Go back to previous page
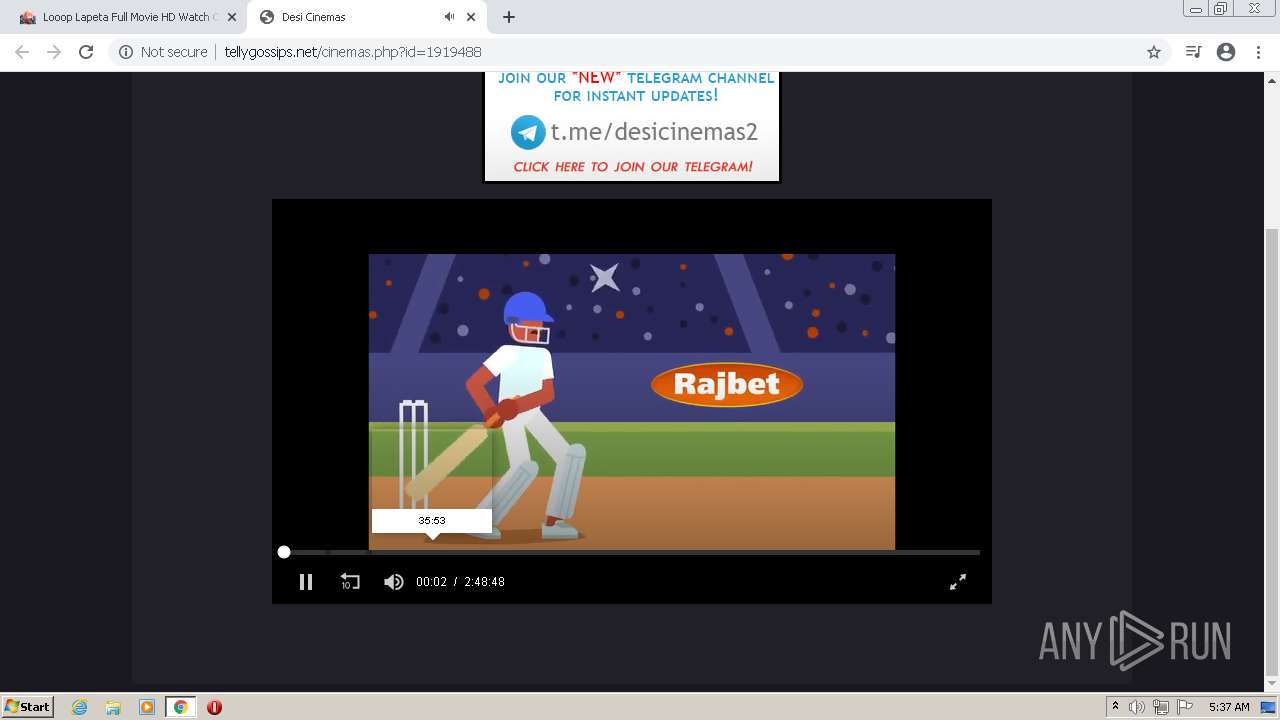 [22, 52]
